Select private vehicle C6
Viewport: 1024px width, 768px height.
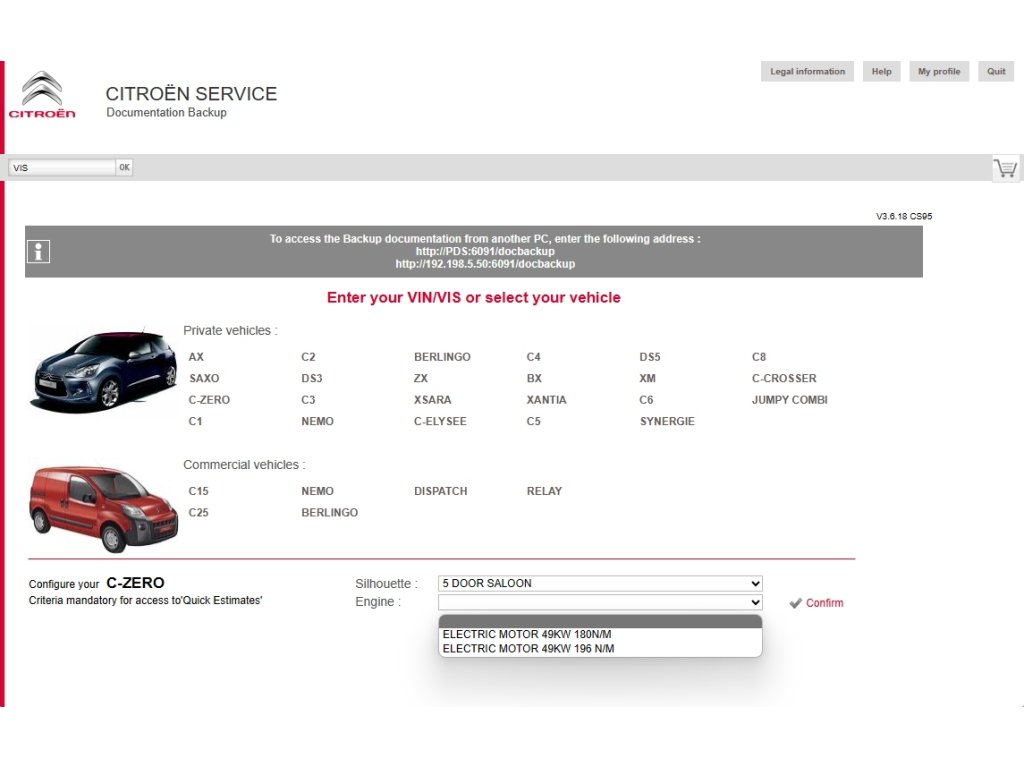point(646,400)
